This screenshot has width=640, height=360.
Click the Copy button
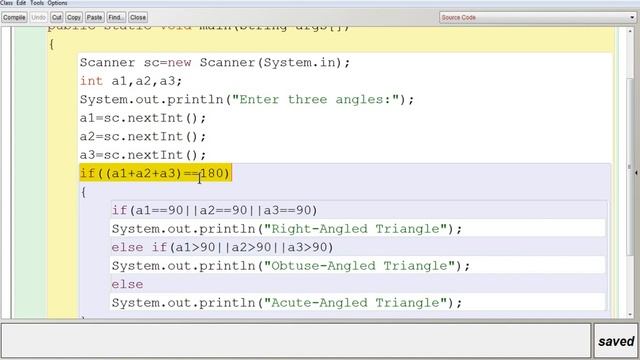pyautogui.click(x=74, y=18)
